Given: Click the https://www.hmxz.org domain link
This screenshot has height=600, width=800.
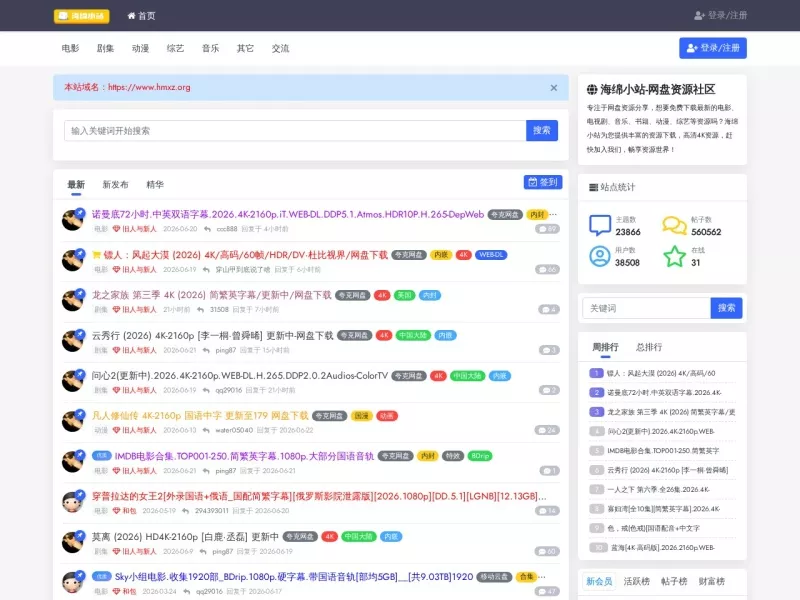Looking at the screenshot, I should click(x=149, y=87).
